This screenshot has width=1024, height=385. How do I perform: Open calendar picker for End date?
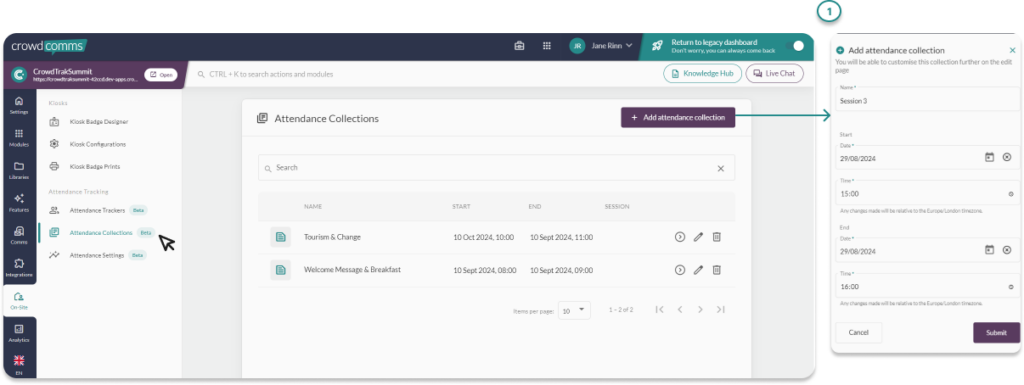point(989,249)
